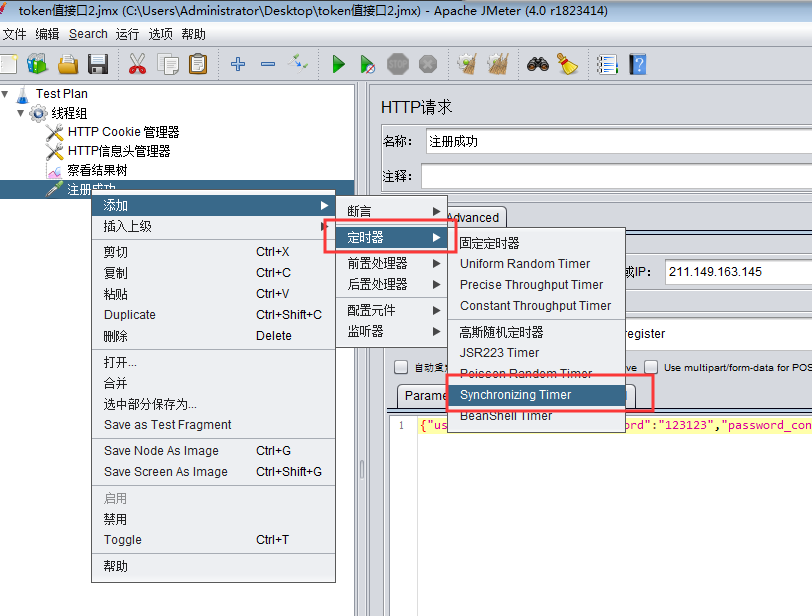Click the Clear results broom icon
The width and height of the screenshot is (812, 616).
click(x=467, y=65)
